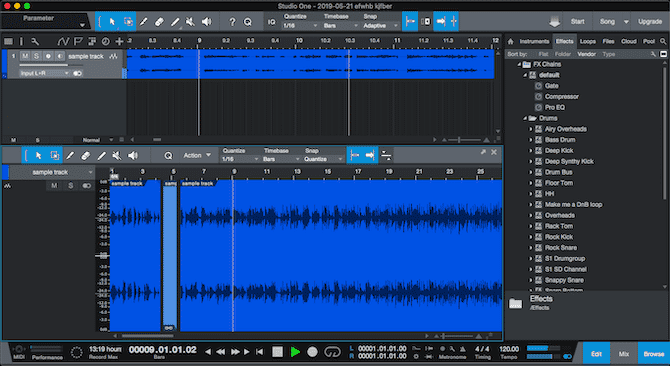Click the Stop button in the transport
Image resolution: width=670 pixels, height=366 pixels.
point(278,352)
